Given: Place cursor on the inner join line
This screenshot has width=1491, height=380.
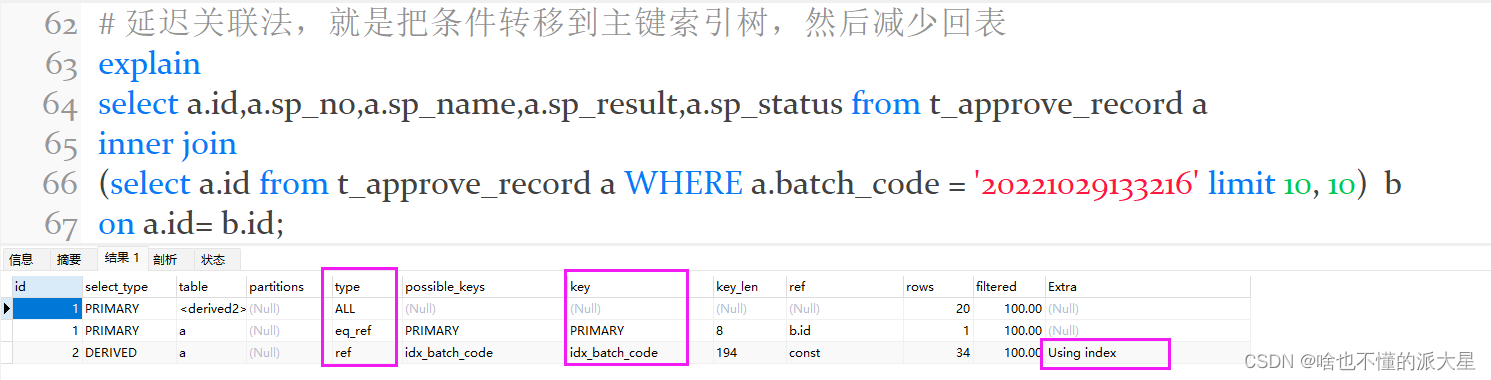Looking at the screenshot, I should coord(167,144).
